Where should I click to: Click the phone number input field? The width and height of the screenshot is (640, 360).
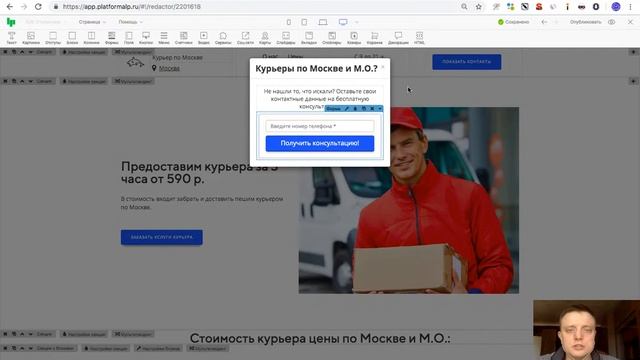[320, 126]
